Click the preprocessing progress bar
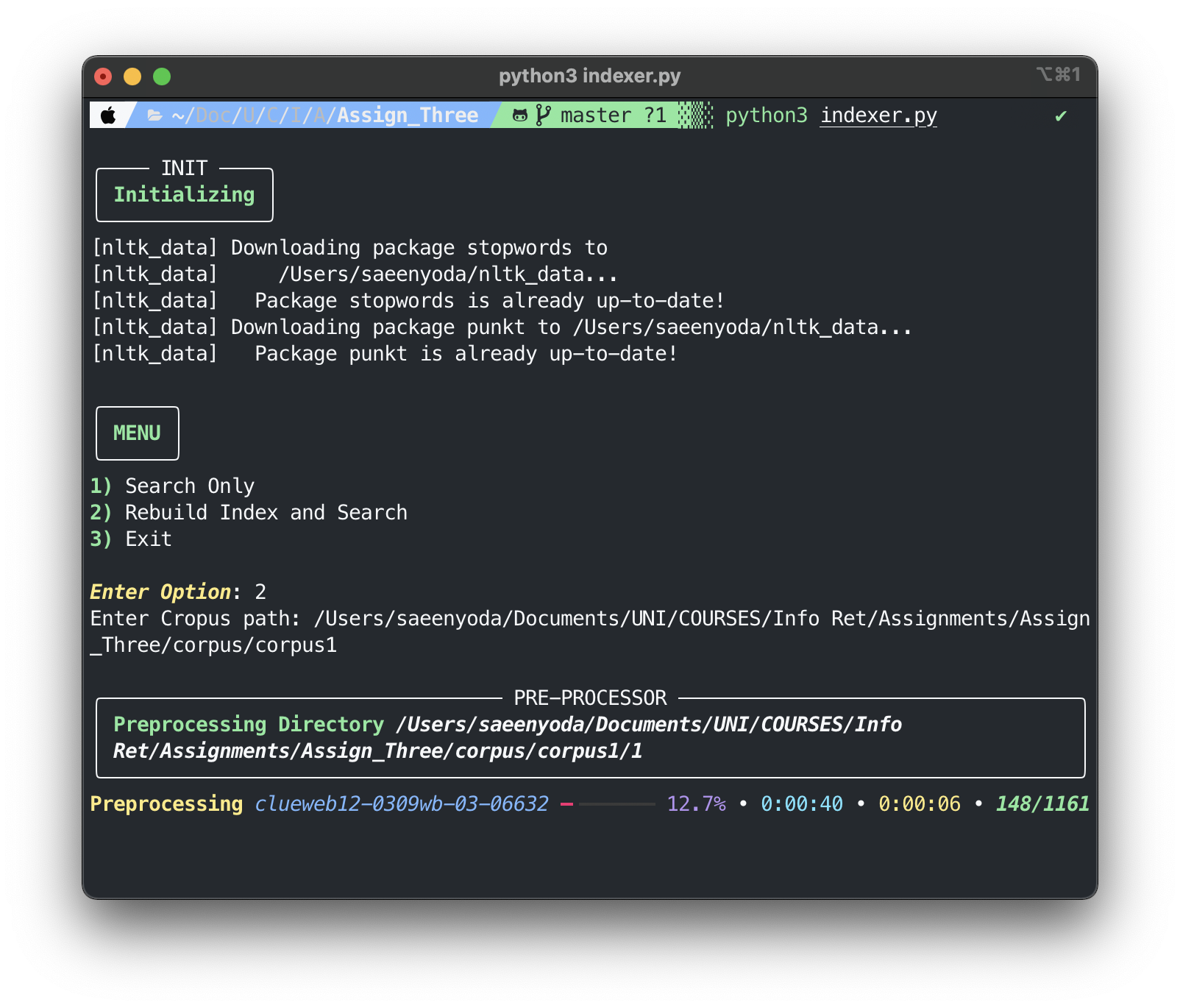Viewport: 1180px width, 1008px height. pyautogui.click(x=608, y=804)
